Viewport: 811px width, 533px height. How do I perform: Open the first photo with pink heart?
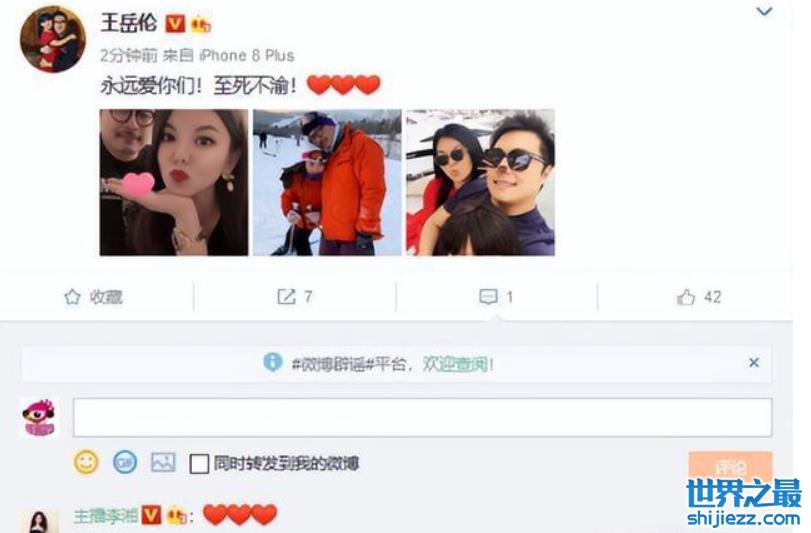click(174, 182)
